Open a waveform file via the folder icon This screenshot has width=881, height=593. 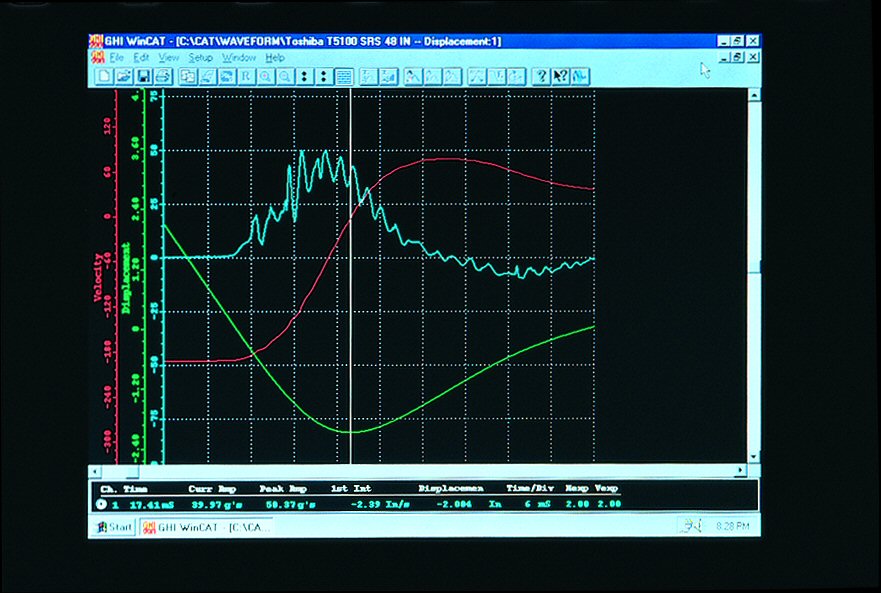click(124, 76)
